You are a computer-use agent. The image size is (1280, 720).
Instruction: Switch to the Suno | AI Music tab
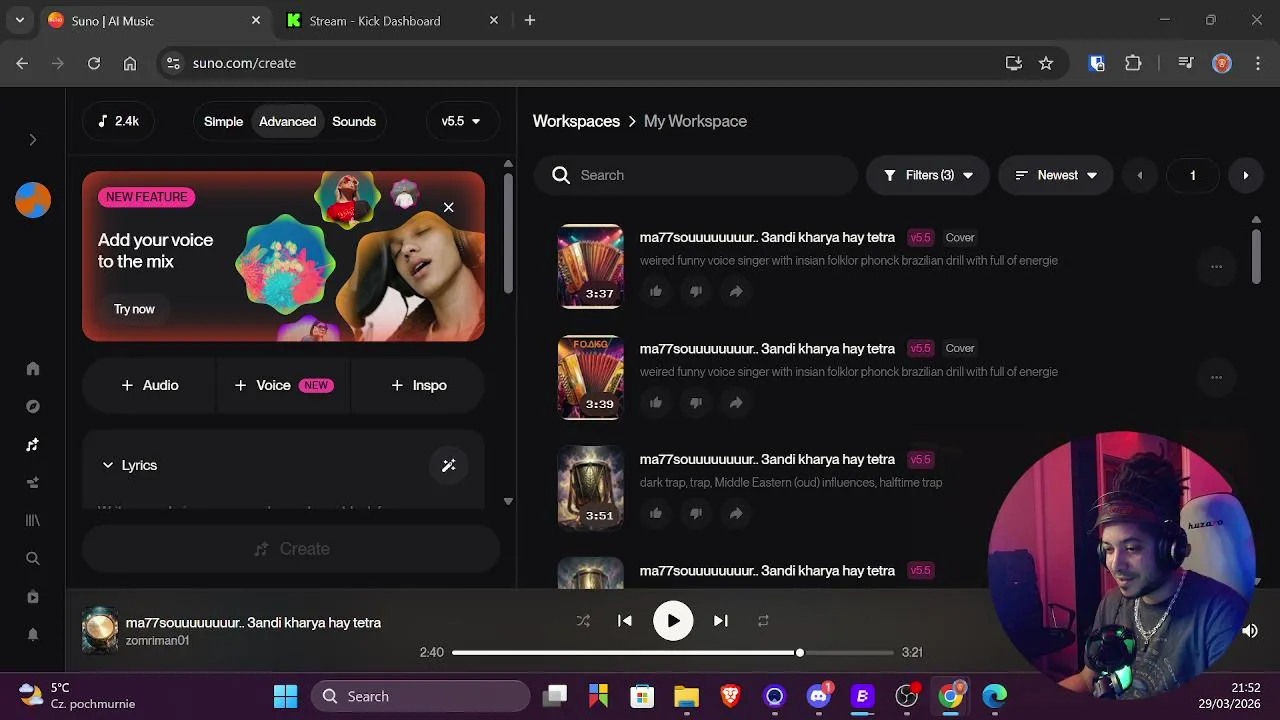coord(155,20)
